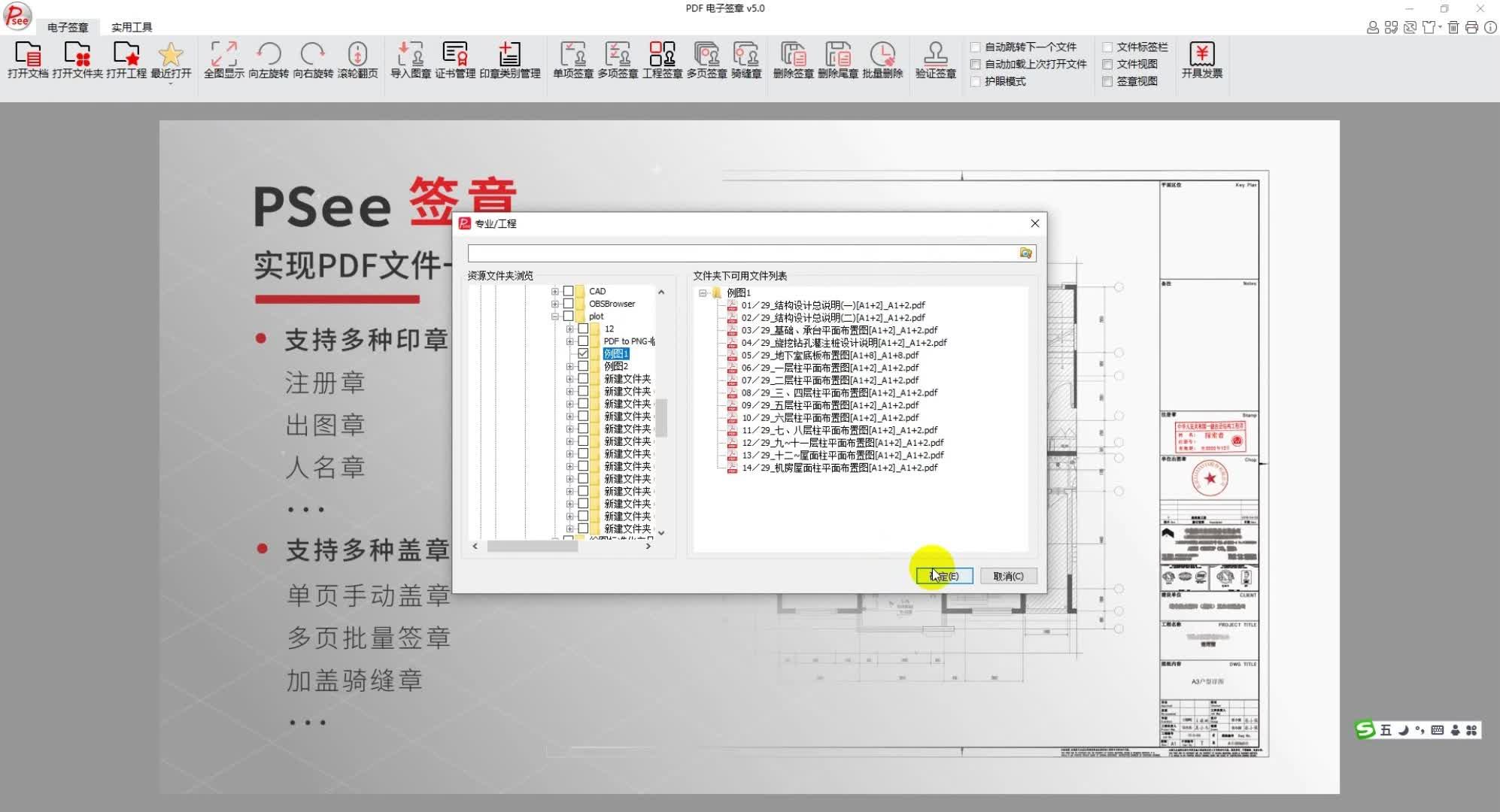
Task: Click the 全图显示 fit-to-view icon
Action: (x=223, y=54)
